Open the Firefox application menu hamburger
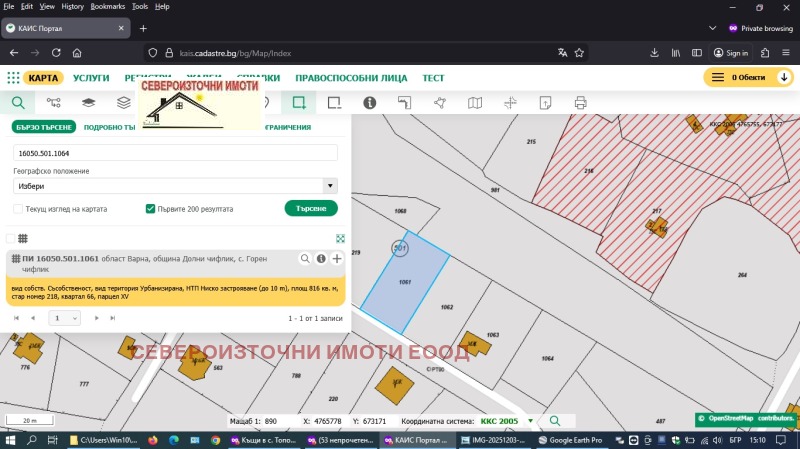The width and height of the screenshot is (800, 449). (786, 53)
